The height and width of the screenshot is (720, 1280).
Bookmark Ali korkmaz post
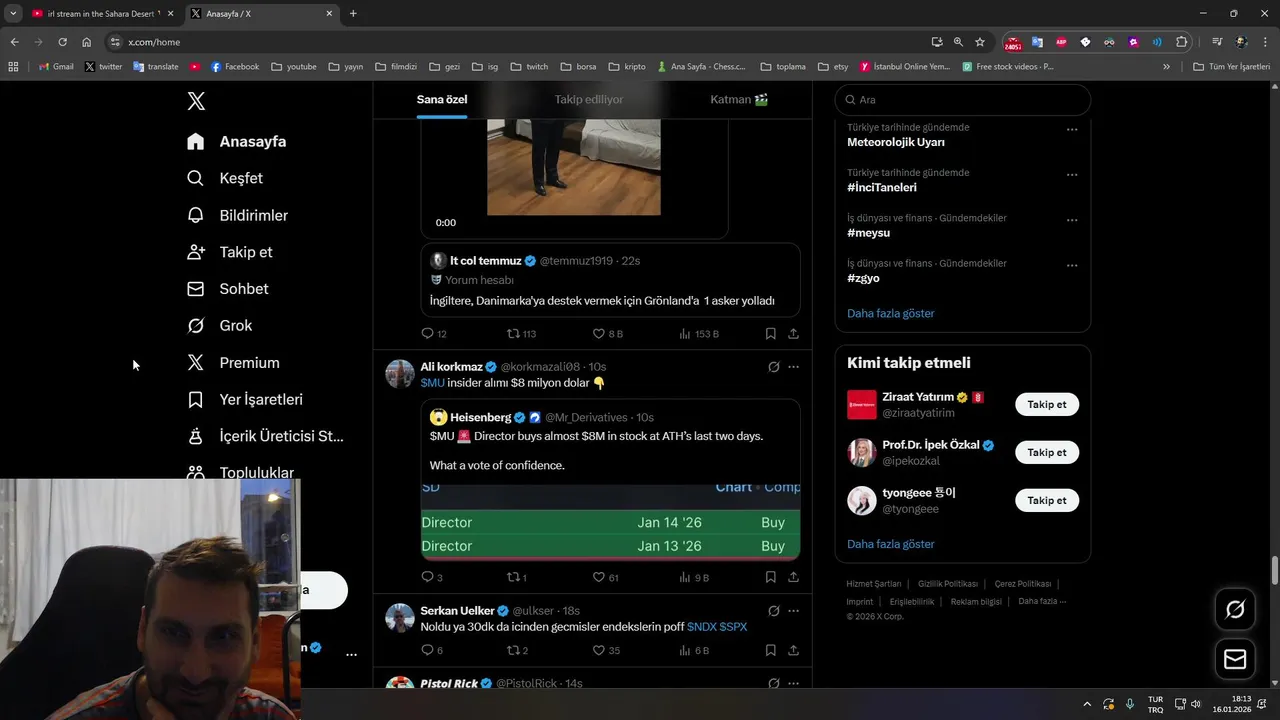click(x=770, y=577)
